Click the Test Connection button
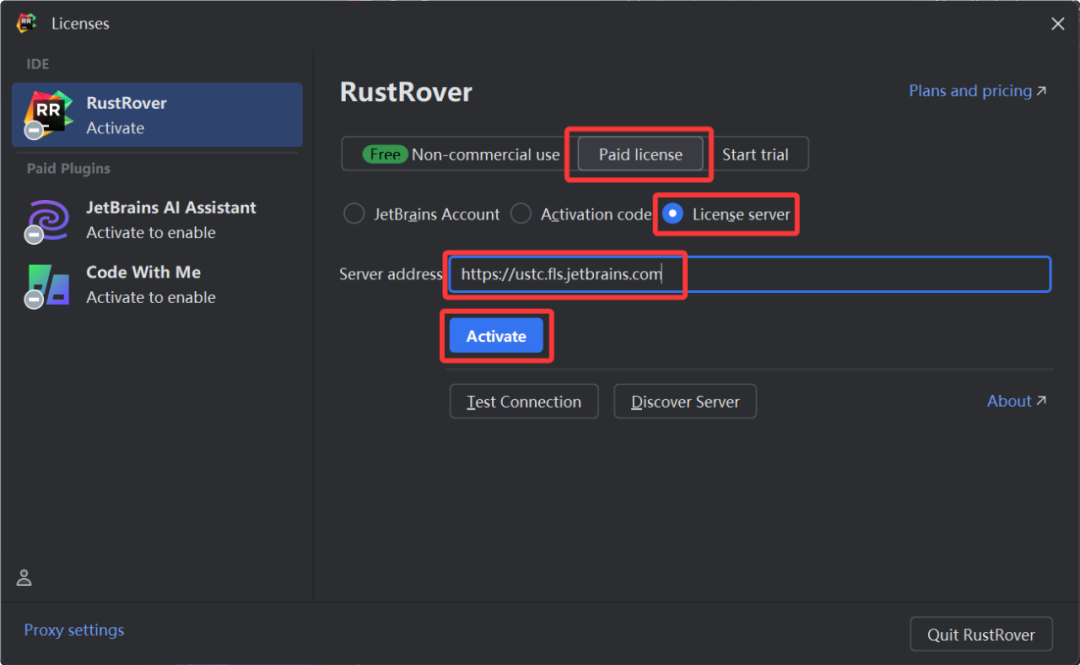Image resolution: width=1080 pixels, height=665 pixels. 523,402
